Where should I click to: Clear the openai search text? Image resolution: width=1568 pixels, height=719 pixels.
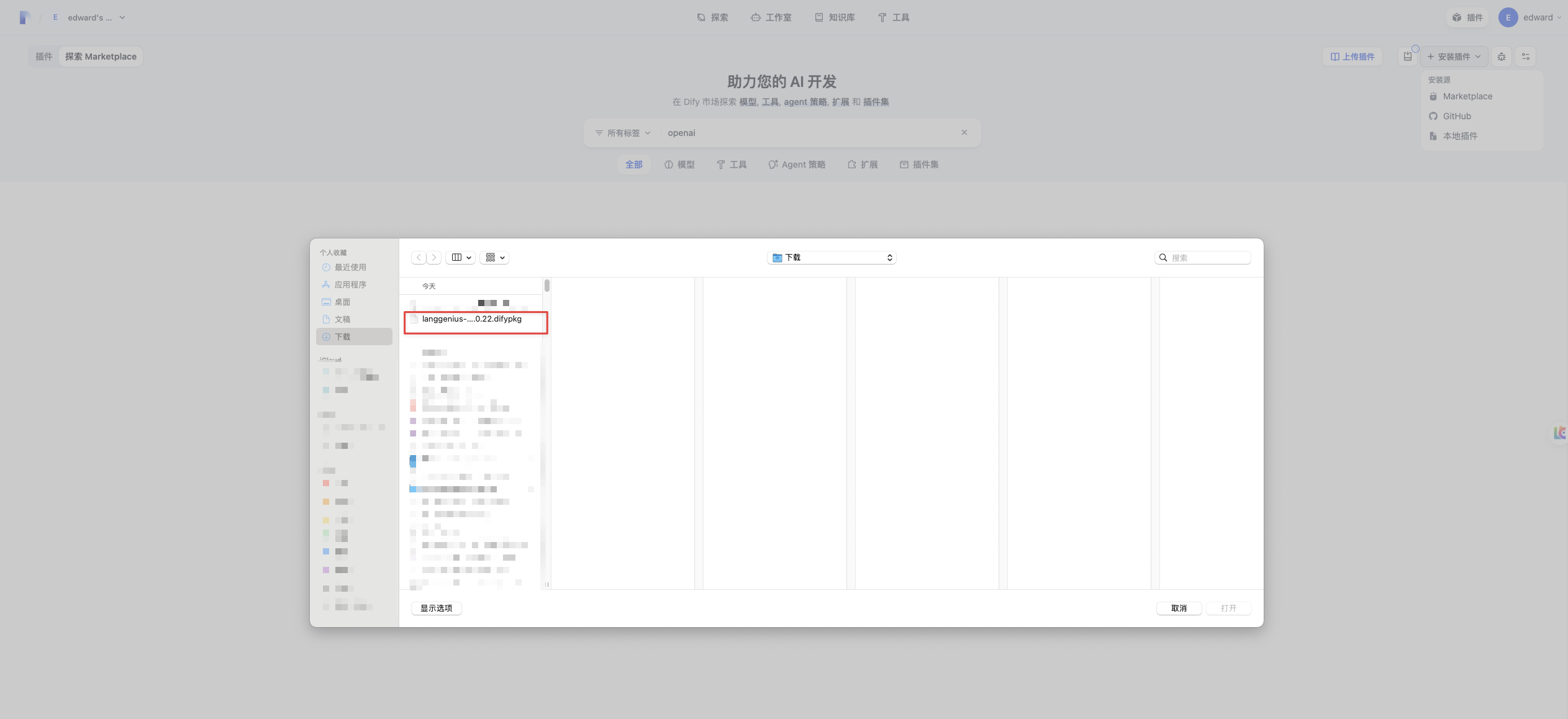[x=964, y=132]
